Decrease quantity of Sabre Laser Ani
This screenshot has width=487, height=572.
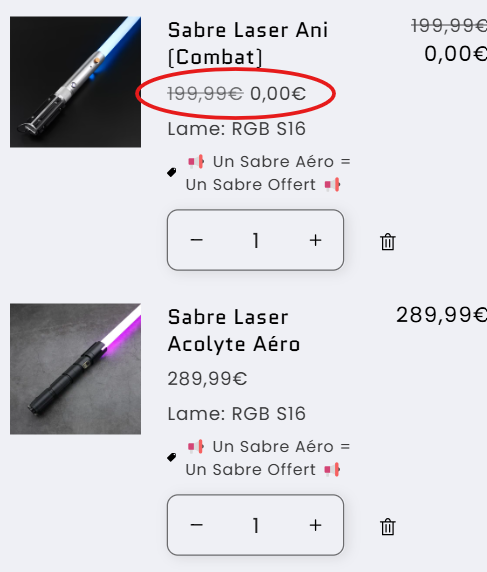click(x=197, y=240)
